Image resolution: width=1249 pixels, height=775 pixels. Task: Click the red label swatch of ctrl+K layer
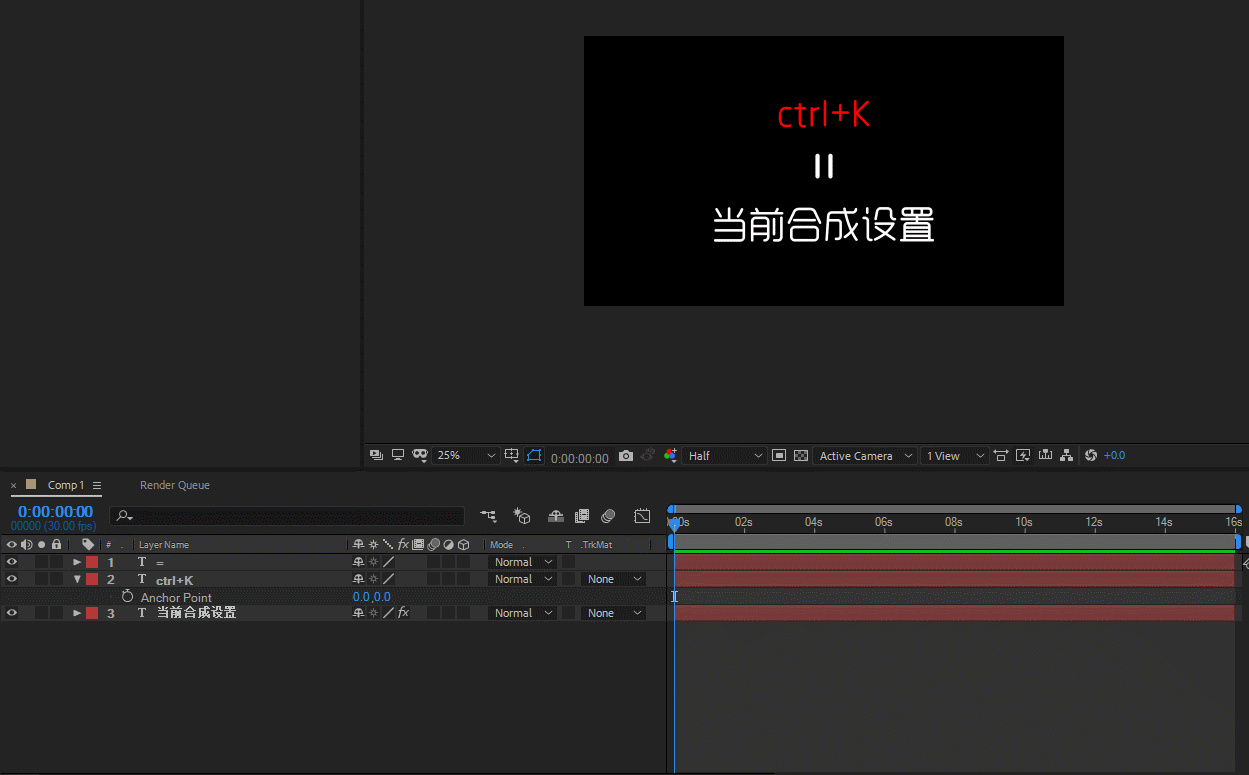tap(92, 579)
